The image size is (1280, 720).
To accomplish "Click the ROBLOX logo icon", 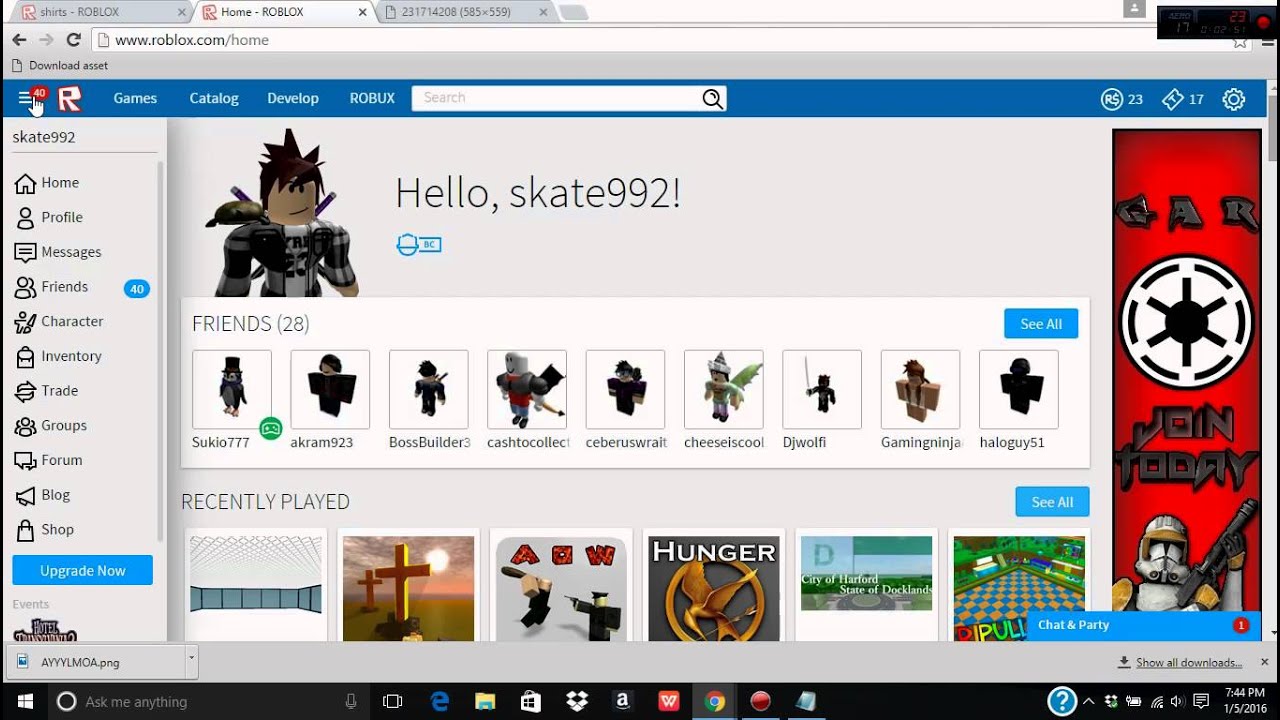I will pos(69,98).
